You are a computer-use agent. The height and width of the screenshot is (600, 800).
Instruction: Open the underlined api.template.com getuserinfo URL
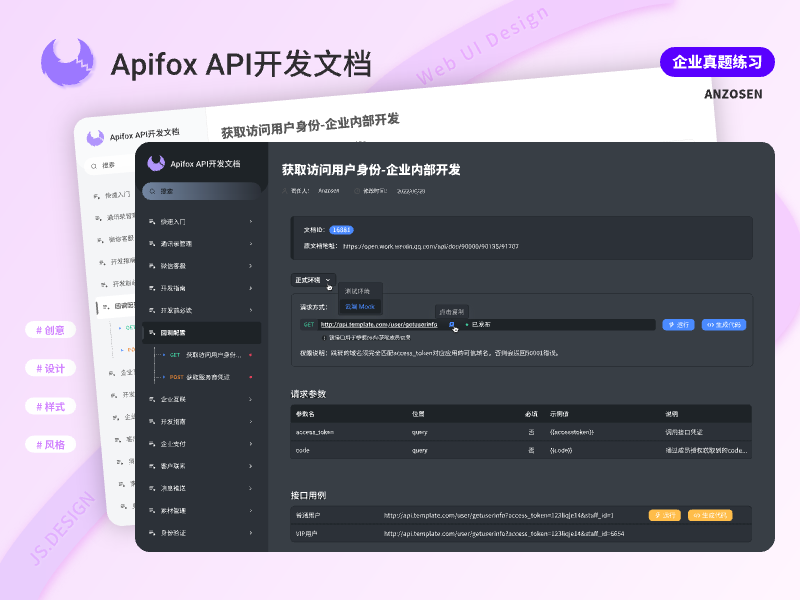(379, 324)
